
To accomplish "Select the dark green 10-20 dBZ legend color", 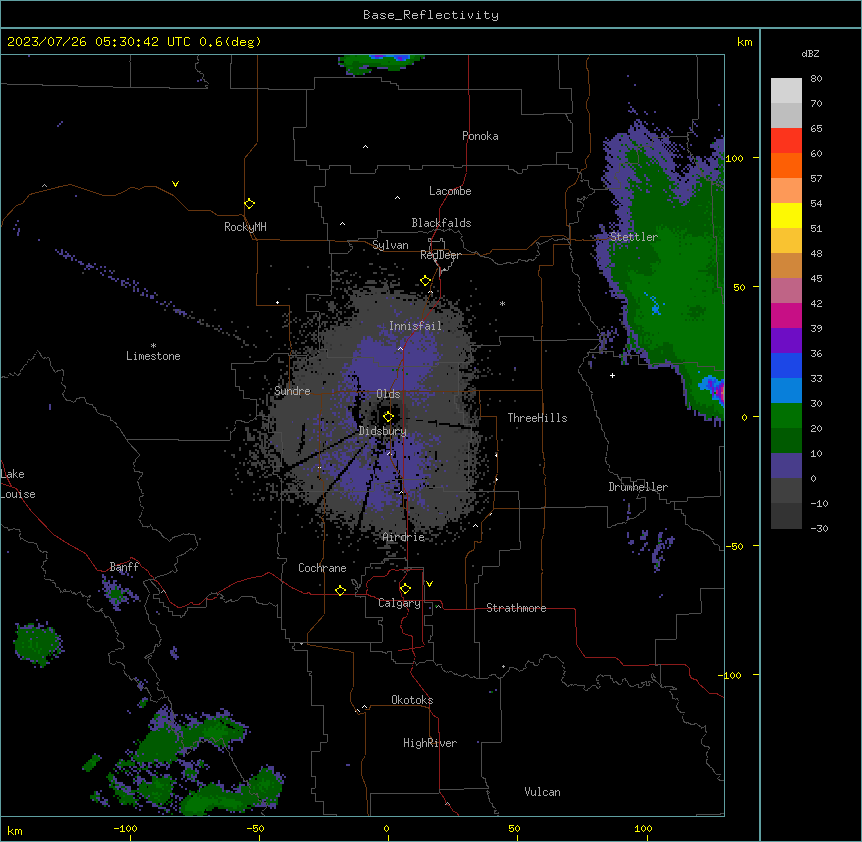I will coord(786,441).
